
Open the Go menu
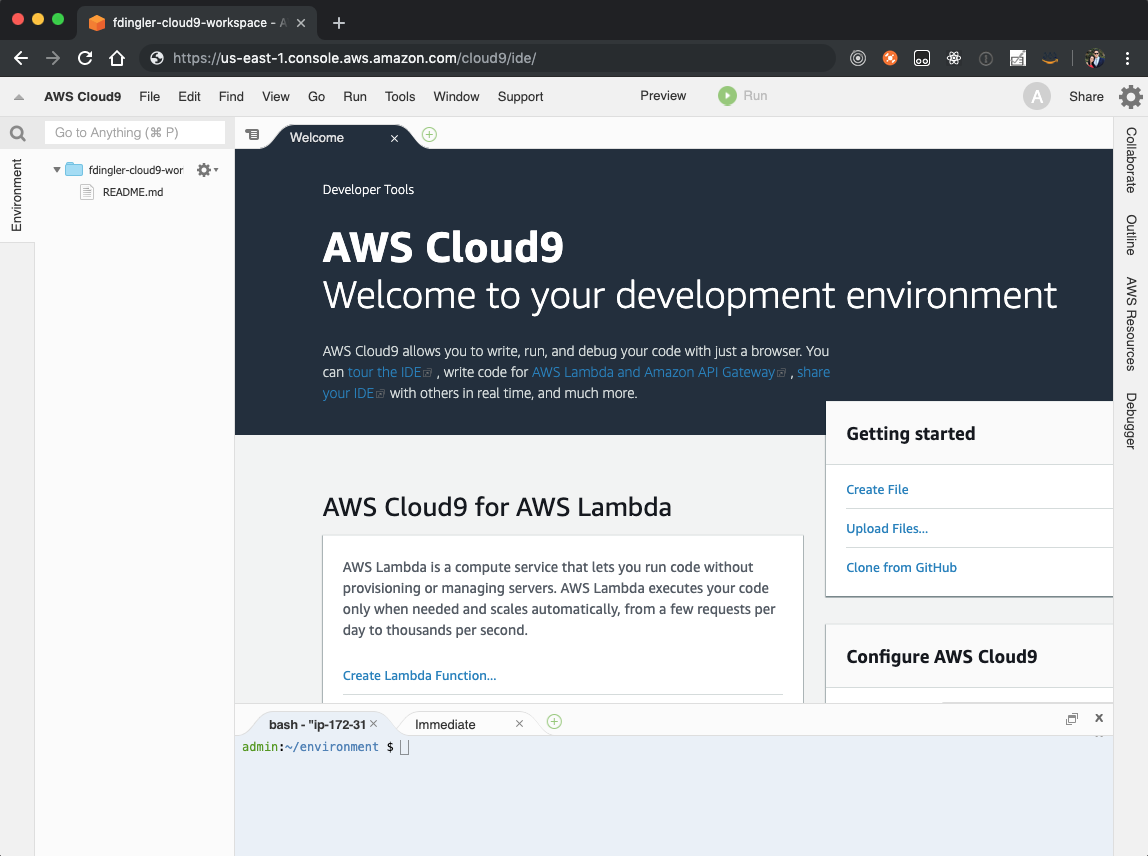(316, 97)
